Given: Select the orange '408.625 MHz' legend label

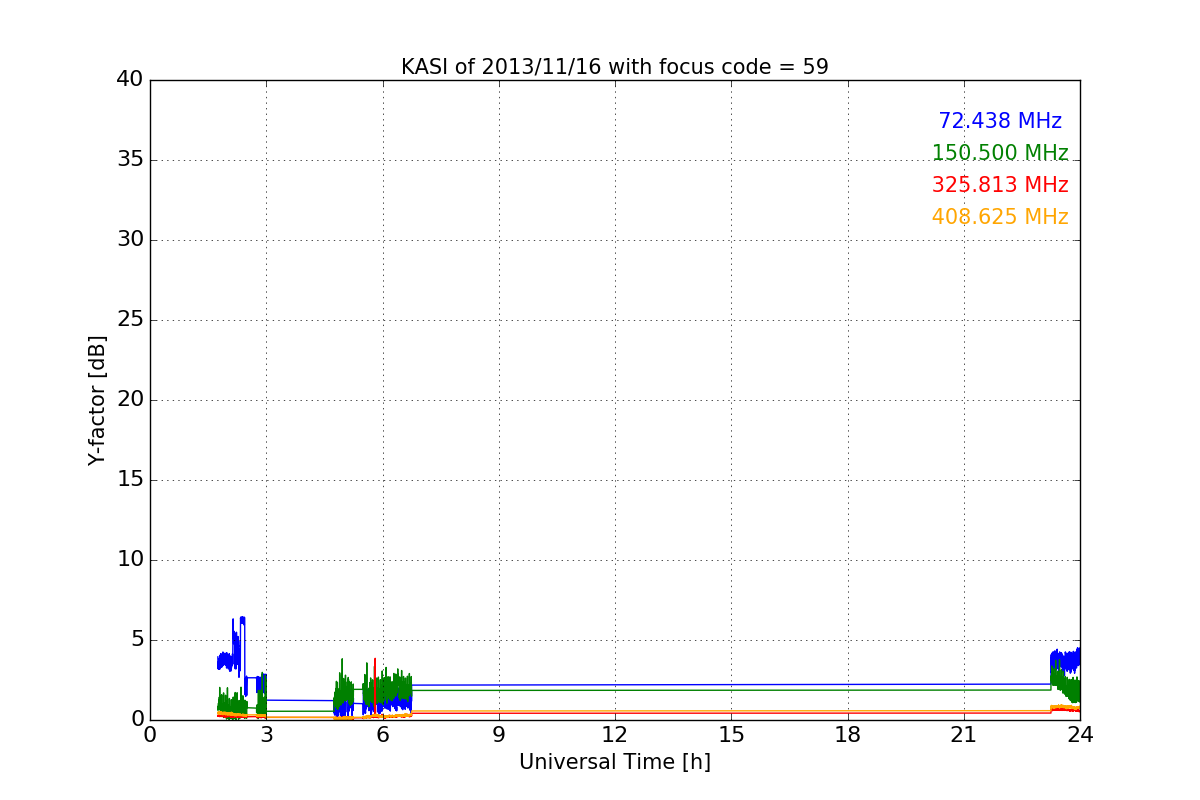Looking at the screenshot, I should (1000, 217).
